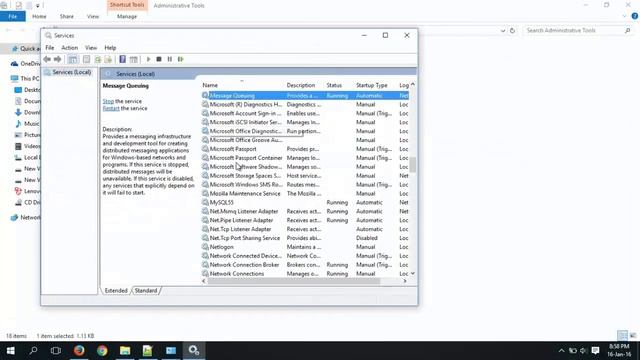Viewport: 640px width, 360px height.
Task: Open the Manage ribbon tab in Explorer
Action: [127, 17]
